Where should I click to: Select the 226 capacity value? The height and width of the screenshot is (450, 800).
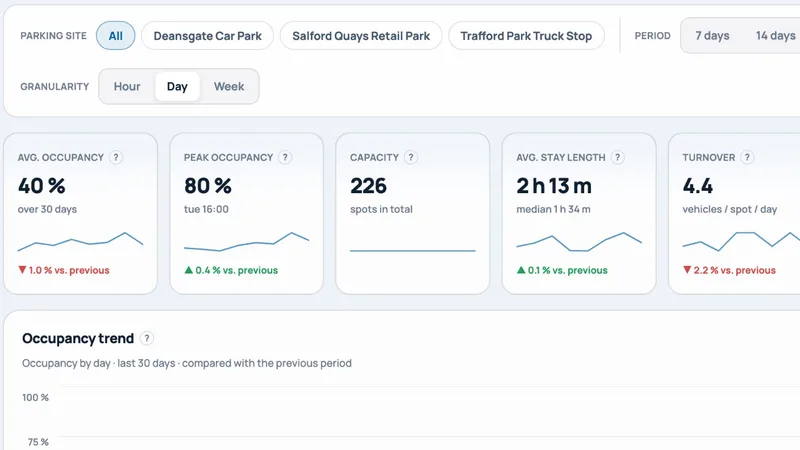click(x=368, y=186)
